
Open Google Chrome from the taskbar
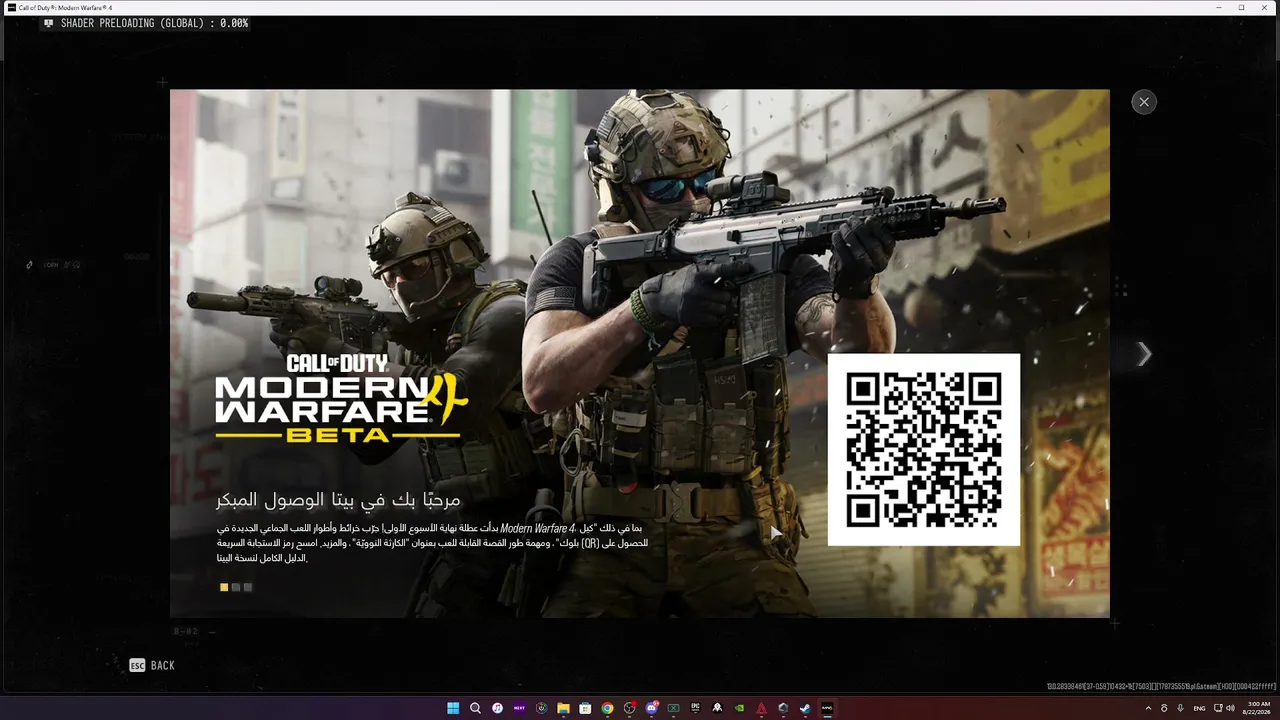607,708
